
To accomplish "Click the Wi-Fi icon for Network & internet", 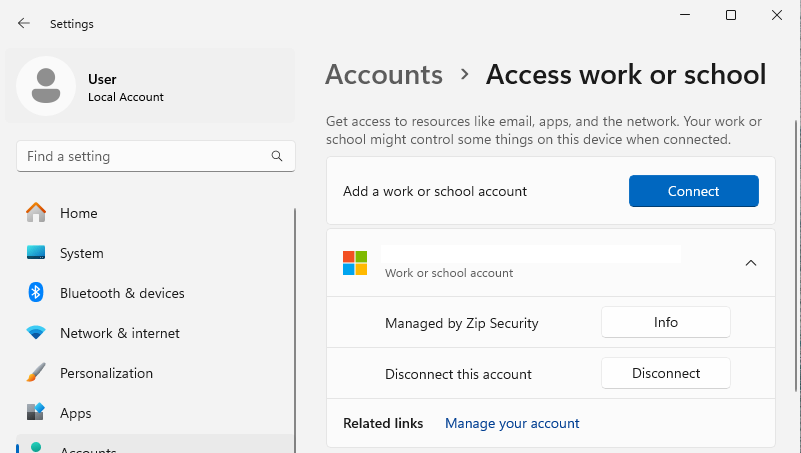I will [36, 333].
